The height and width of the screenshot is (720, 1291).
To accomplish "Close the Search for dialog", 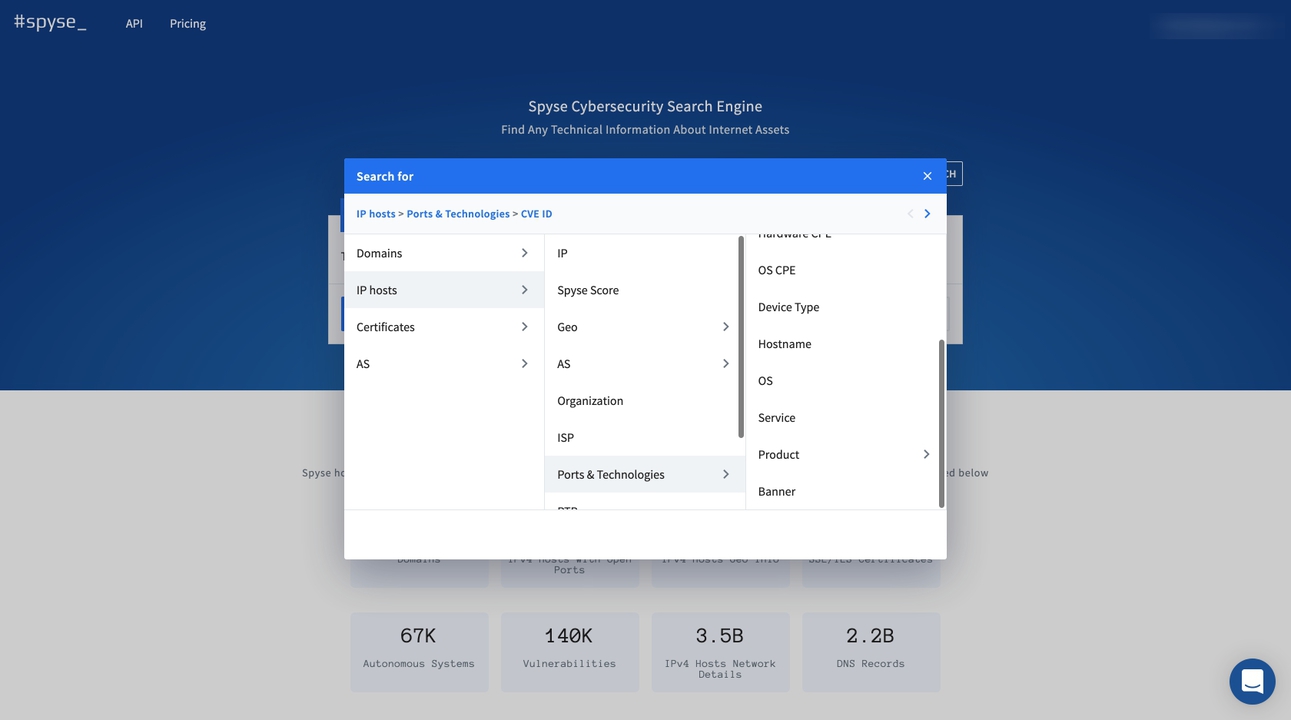I will click(x=927, y=176).
